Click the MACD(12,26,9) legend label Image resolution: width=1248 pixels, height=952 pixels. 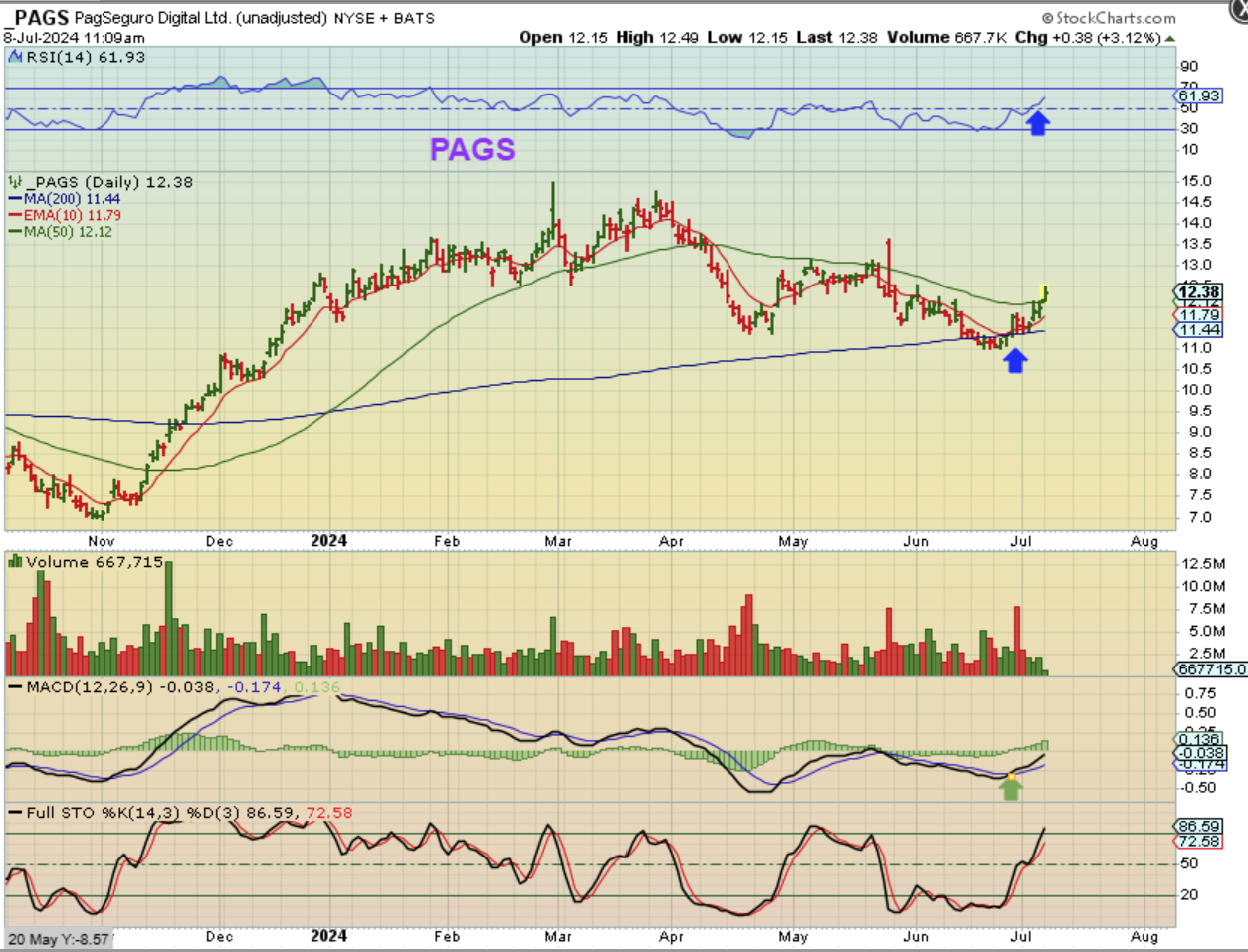89,687
